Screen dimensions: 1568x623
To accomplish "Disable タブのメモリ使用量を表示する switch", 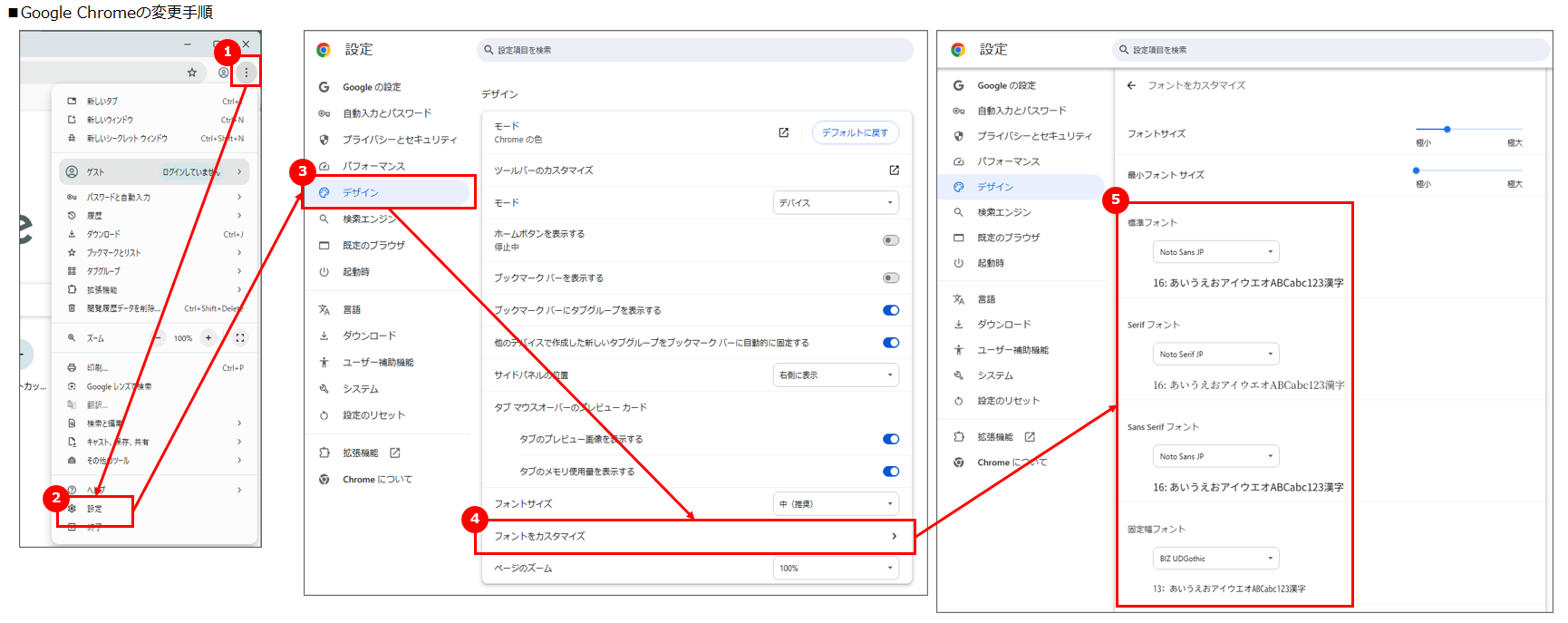I will [x=891, y=472].
